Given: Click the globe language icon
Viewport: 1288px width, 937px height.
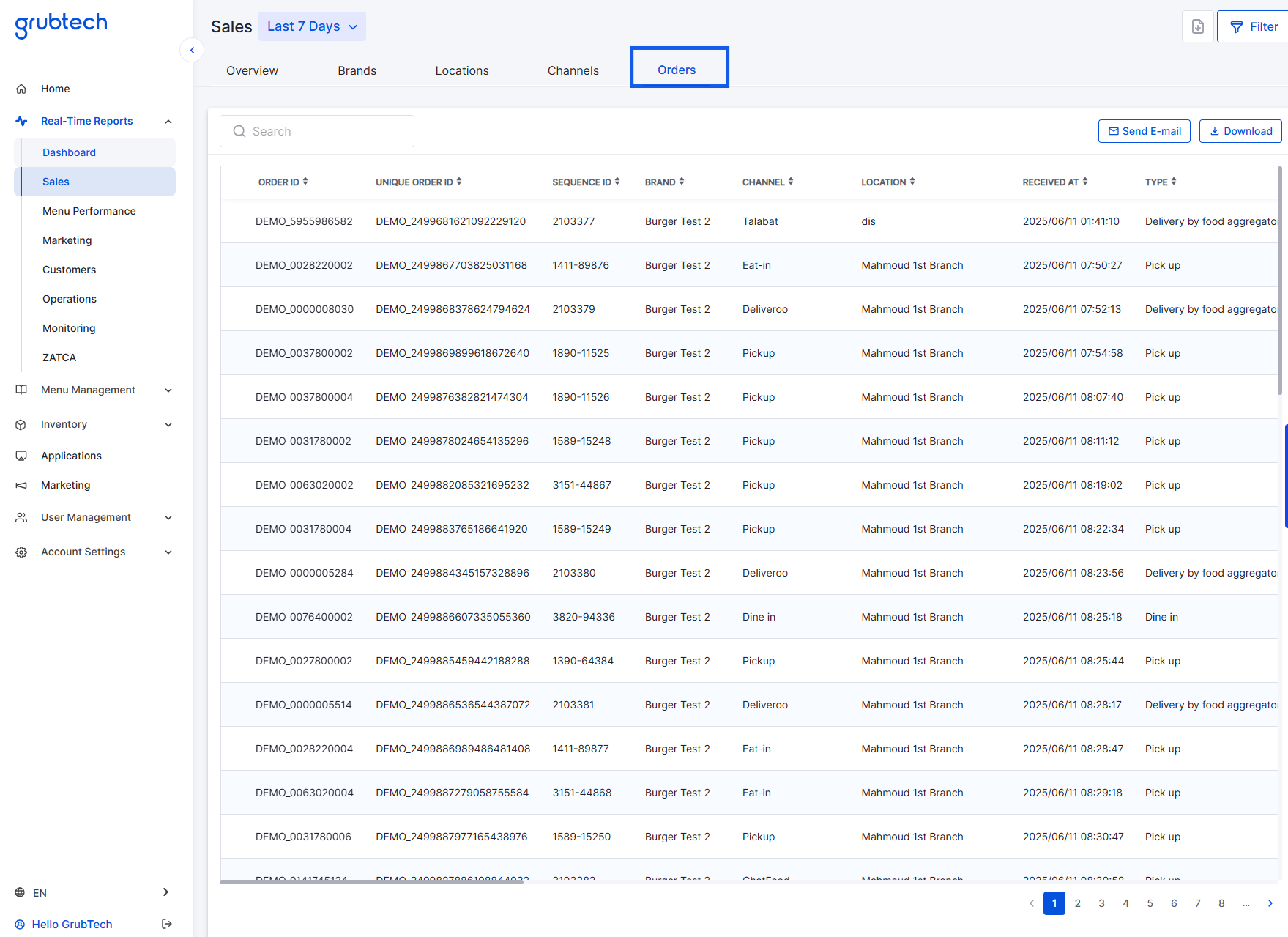Looking at the screenshot, I should tap(20, 892).
